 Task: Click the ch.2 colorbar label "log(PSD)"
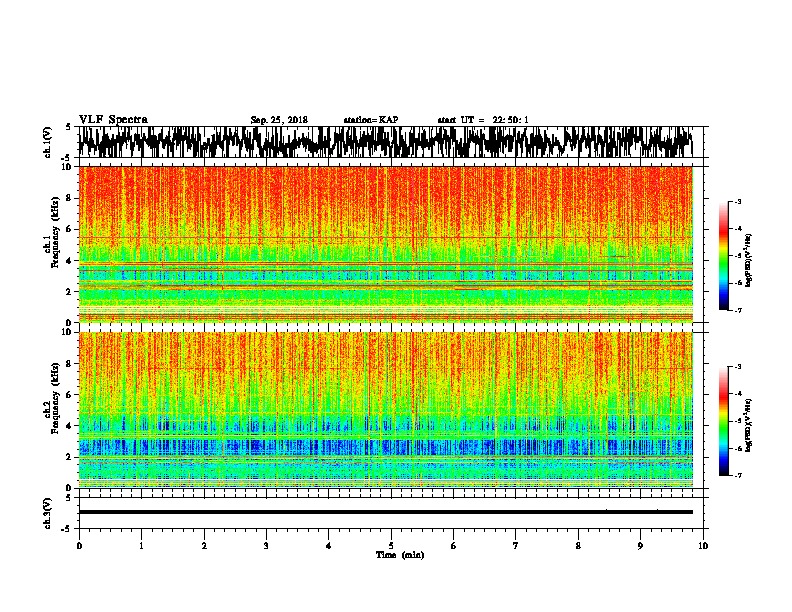click(749, 425)
